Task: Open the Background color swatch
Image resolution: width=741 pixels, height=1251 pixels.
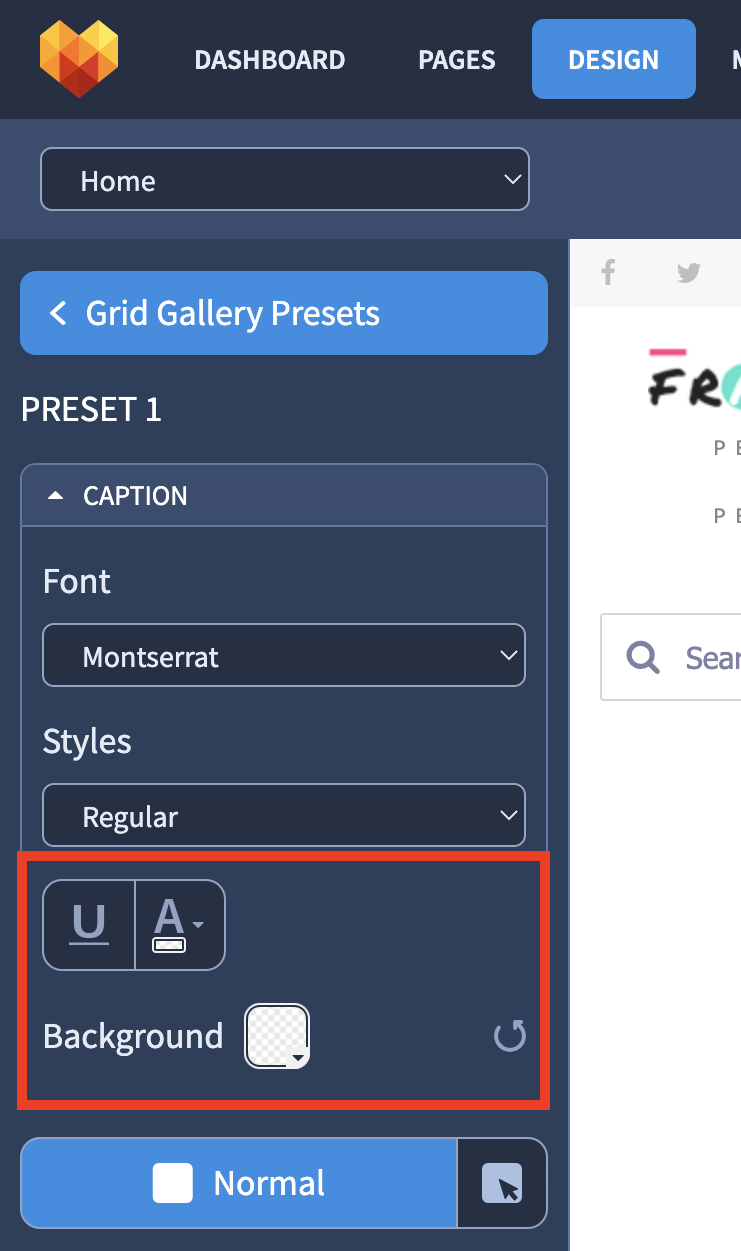Action: pyautogui.click(x=278, y=1037)
